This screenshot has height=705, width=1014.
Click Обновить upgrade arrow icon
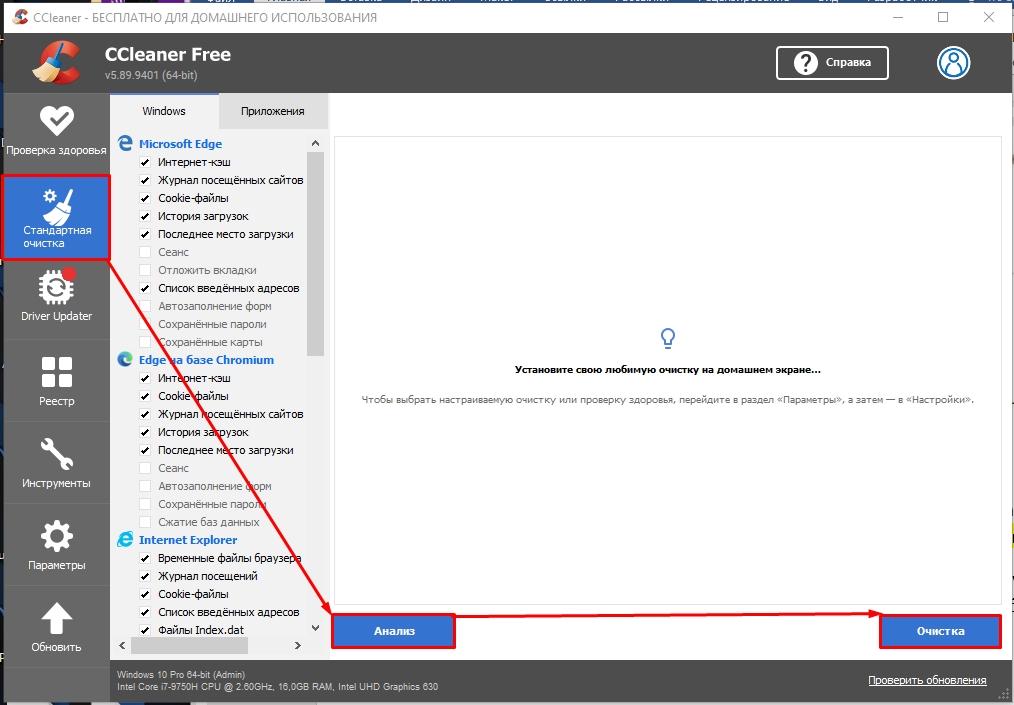tap(56, 618)
